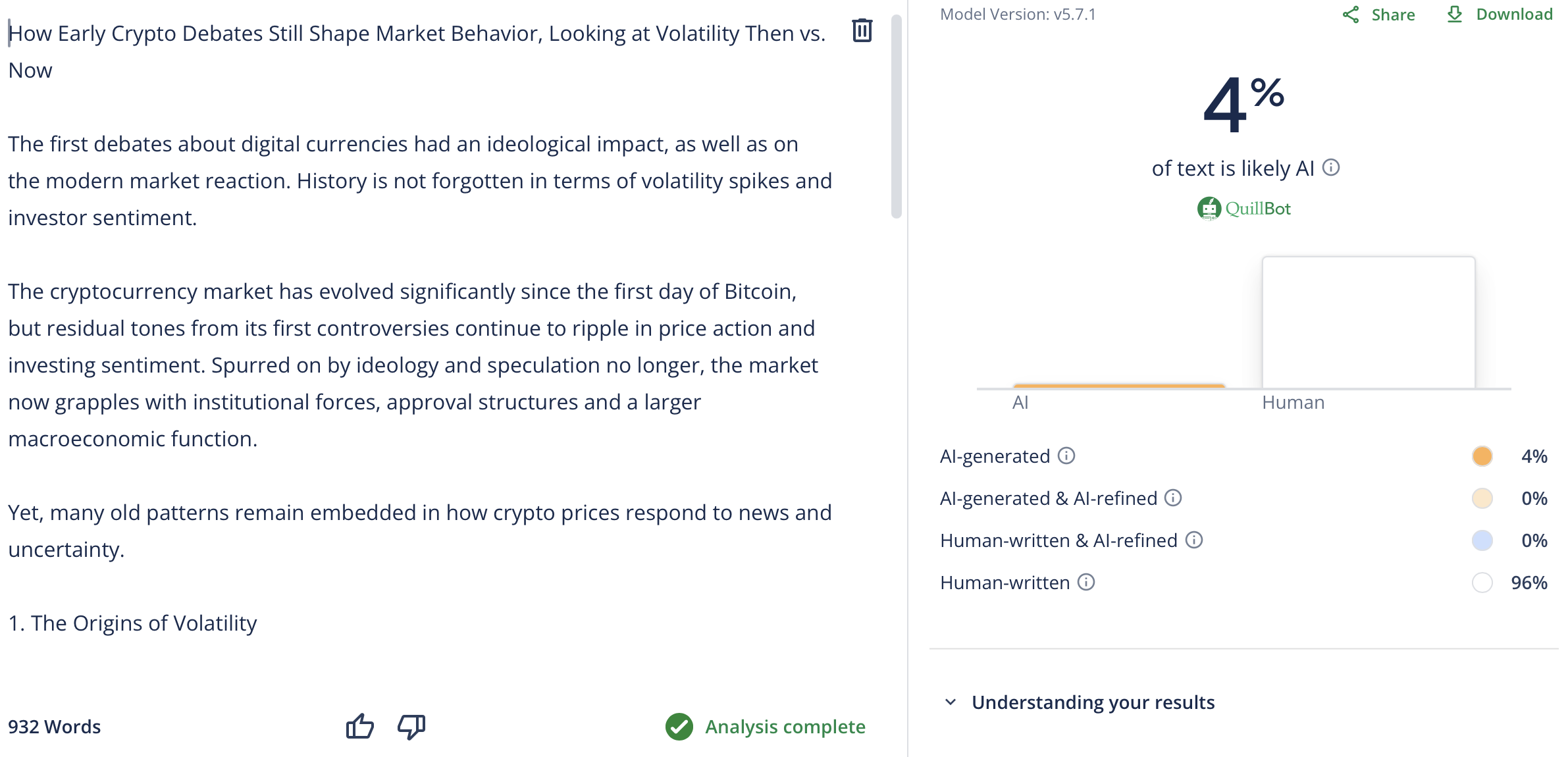Click info icon next to AI-generated & AI-refined

coord(1173,498)
